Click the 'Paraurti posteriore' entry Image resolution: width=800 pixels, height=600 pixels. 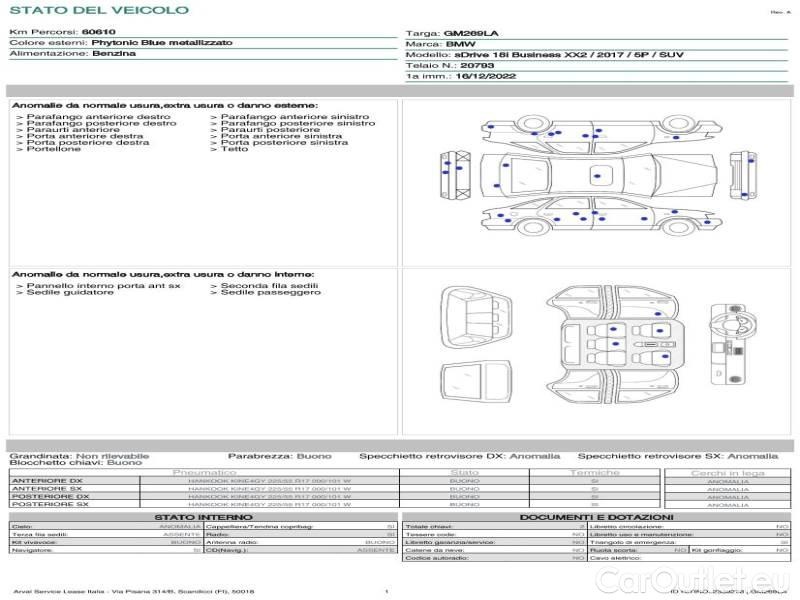point(270,130)
